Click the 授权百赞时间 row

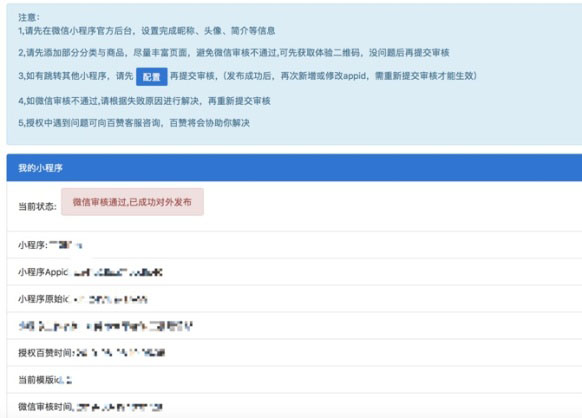pyautogui.click(x=294, y=353)
